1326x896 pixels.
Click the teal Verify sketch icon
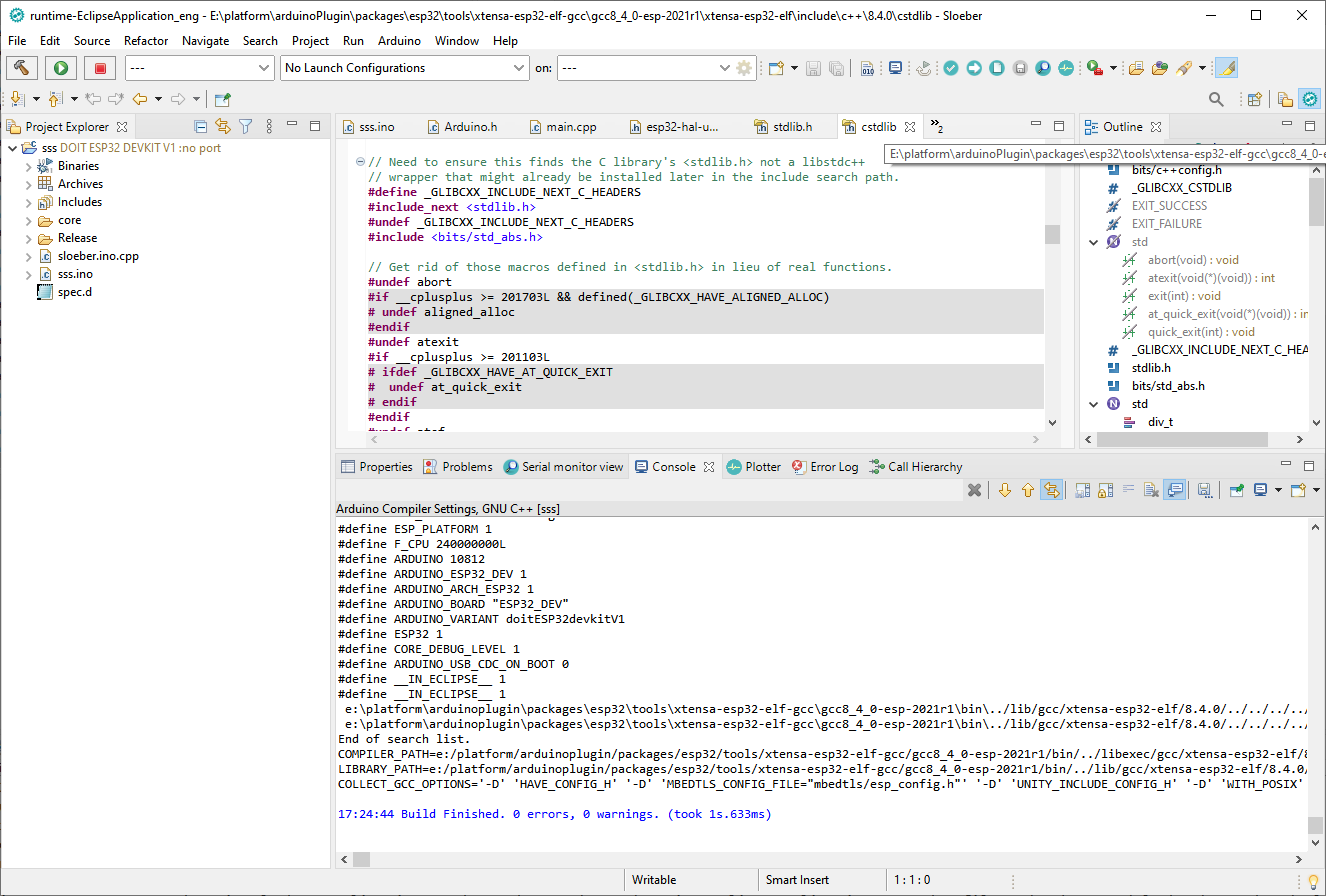[x=951, y=67]
